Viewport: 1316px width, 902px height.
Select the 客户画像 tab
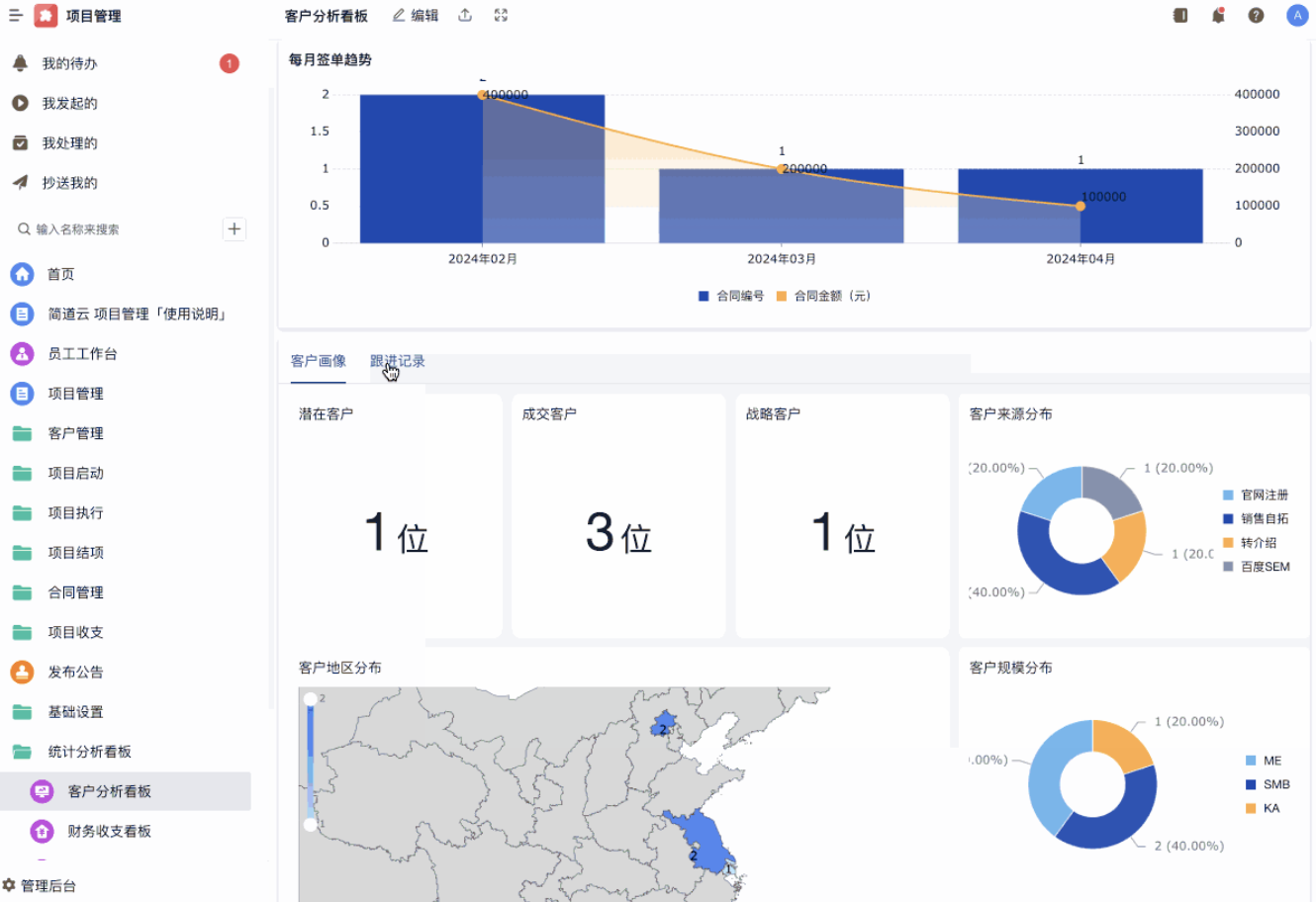click(x=319, y=361)
